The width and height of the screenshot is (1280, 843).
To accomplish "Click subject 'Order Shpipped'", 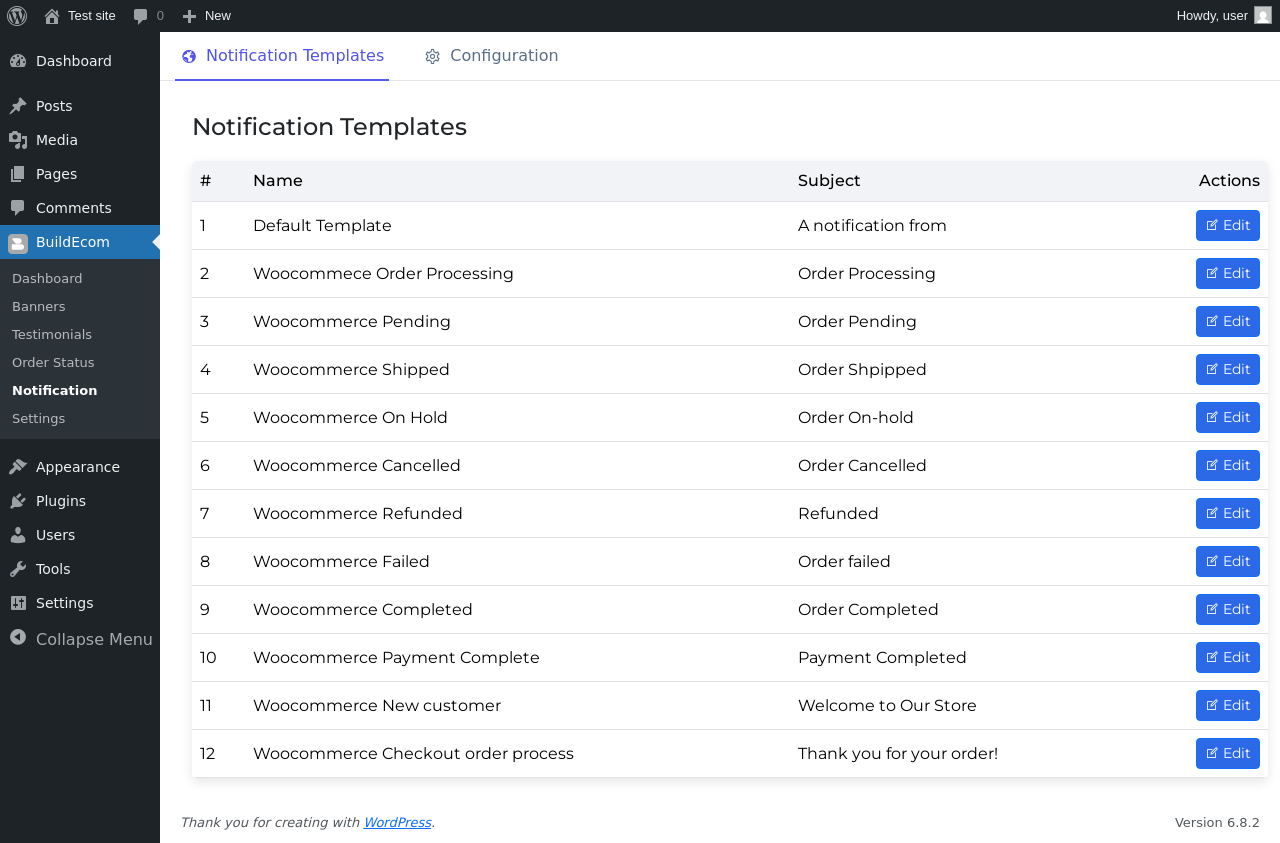I will click(x=862, y=370).
